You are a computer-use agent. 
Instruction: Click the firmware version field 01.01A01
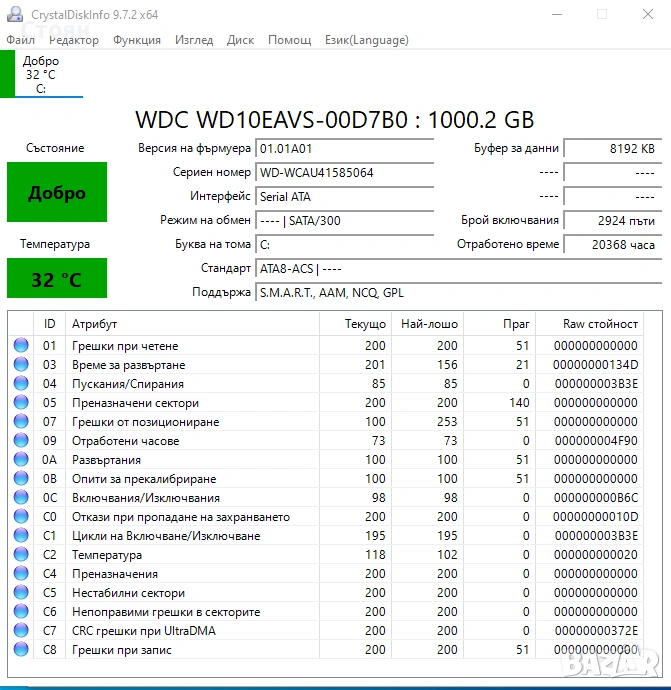(344, 148)
